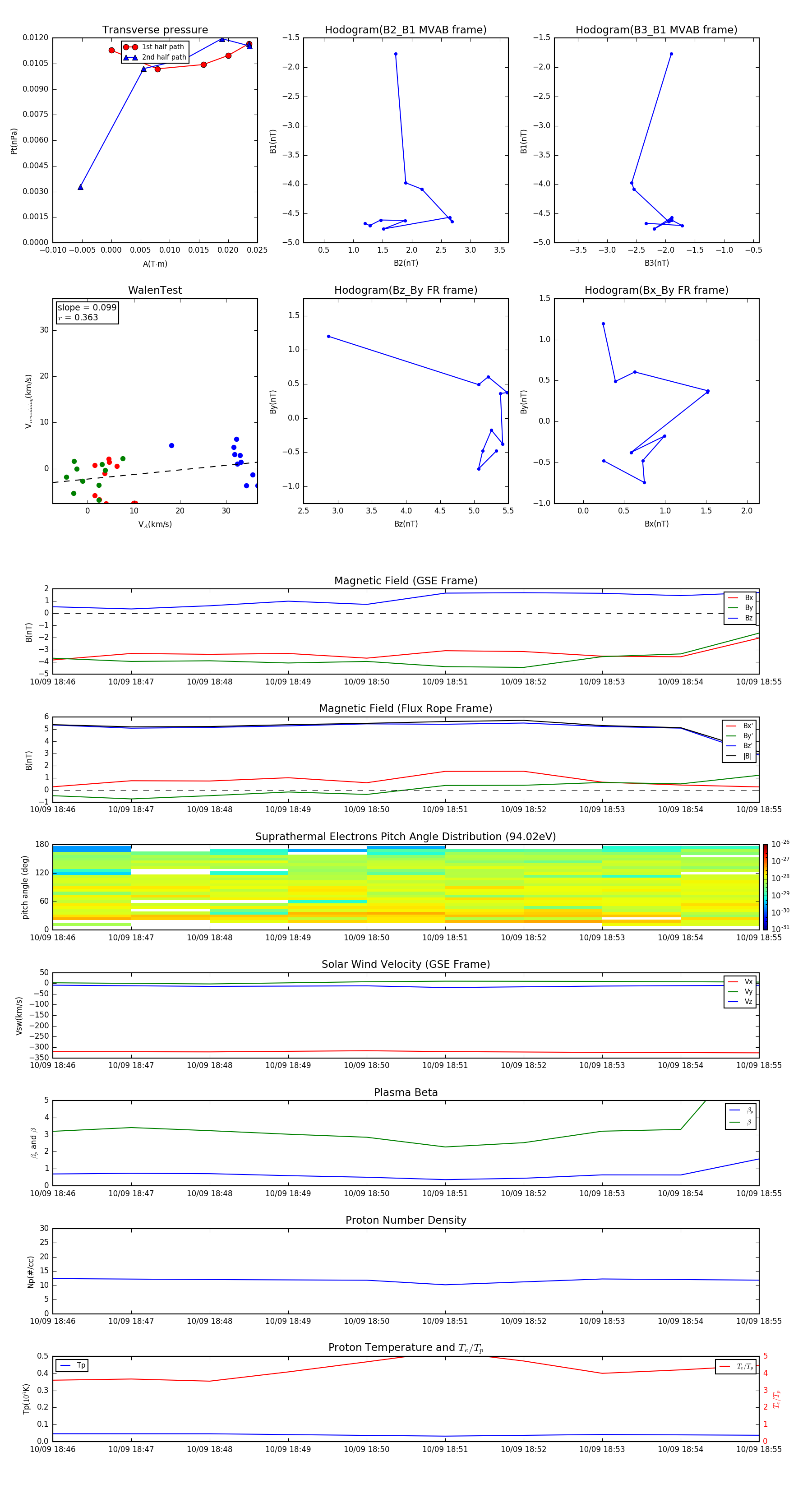Select 'Vx' in solar wind legend

point(740,981)
